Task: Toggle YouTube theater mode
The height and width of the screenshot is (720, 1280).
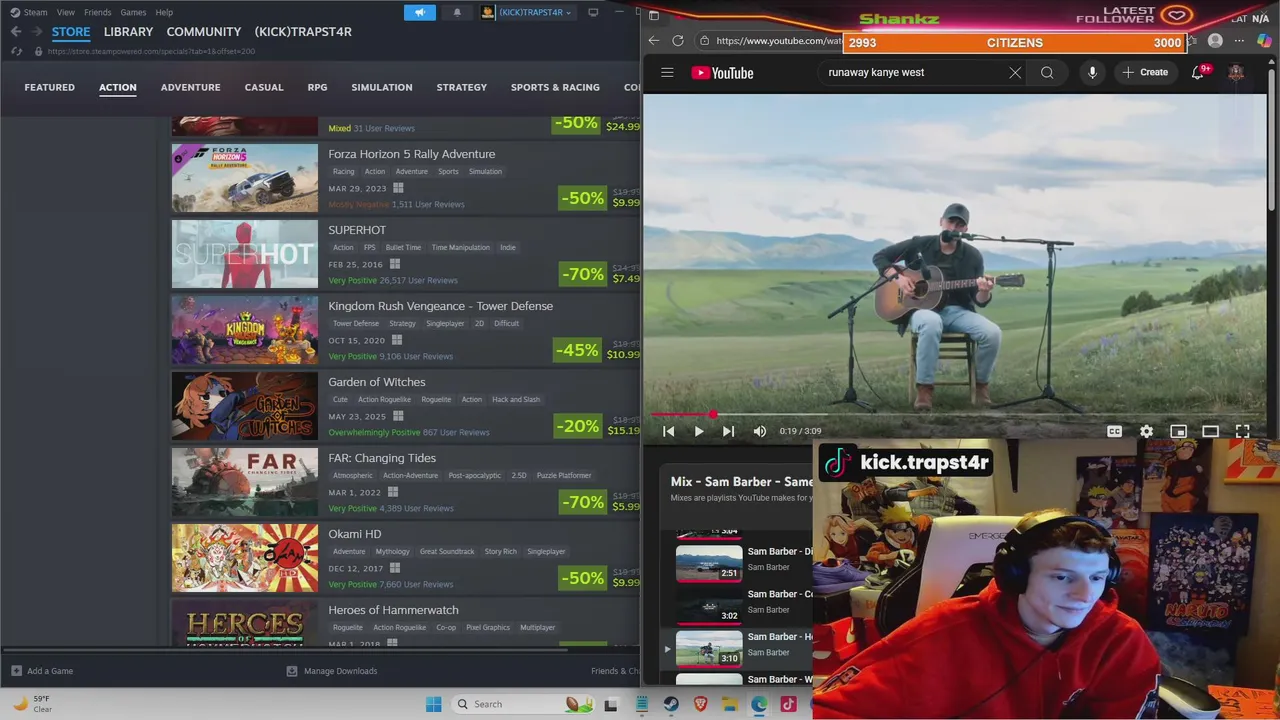Action: pyautogui.click(x=1210, y=431)
